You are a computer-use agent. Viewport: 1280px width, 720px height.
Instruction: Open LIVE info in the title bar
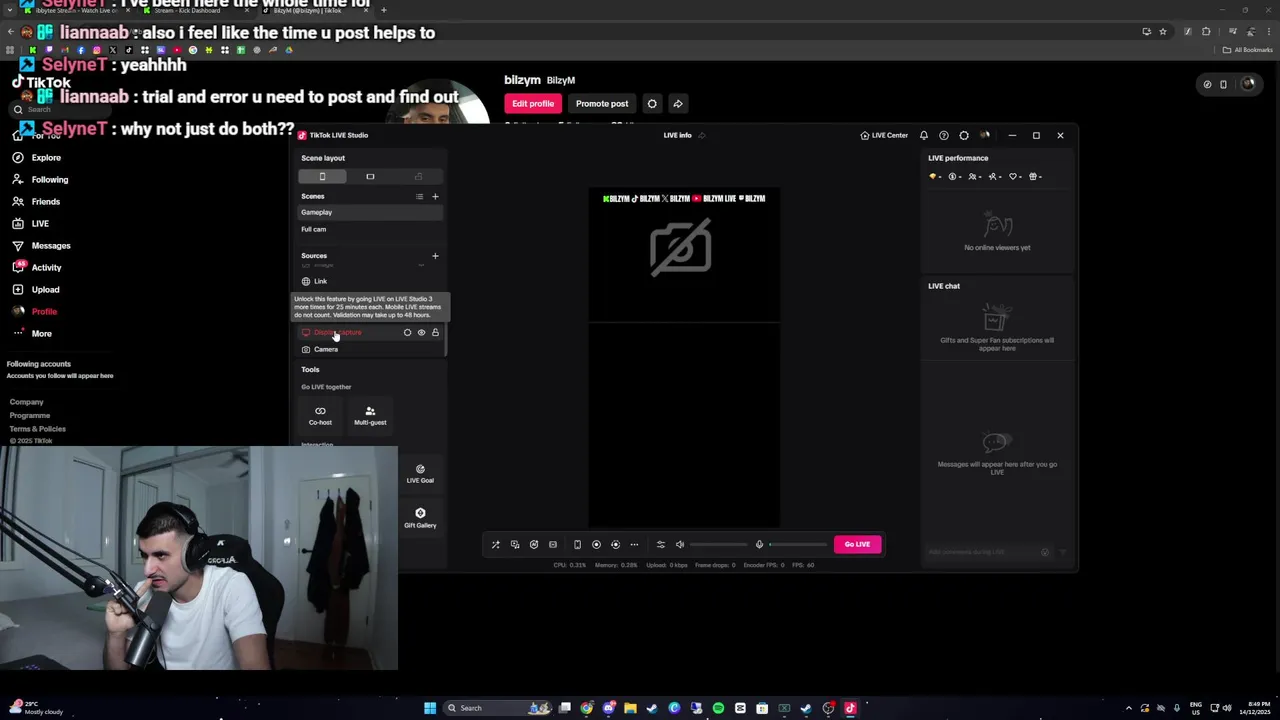click(677, 135)
